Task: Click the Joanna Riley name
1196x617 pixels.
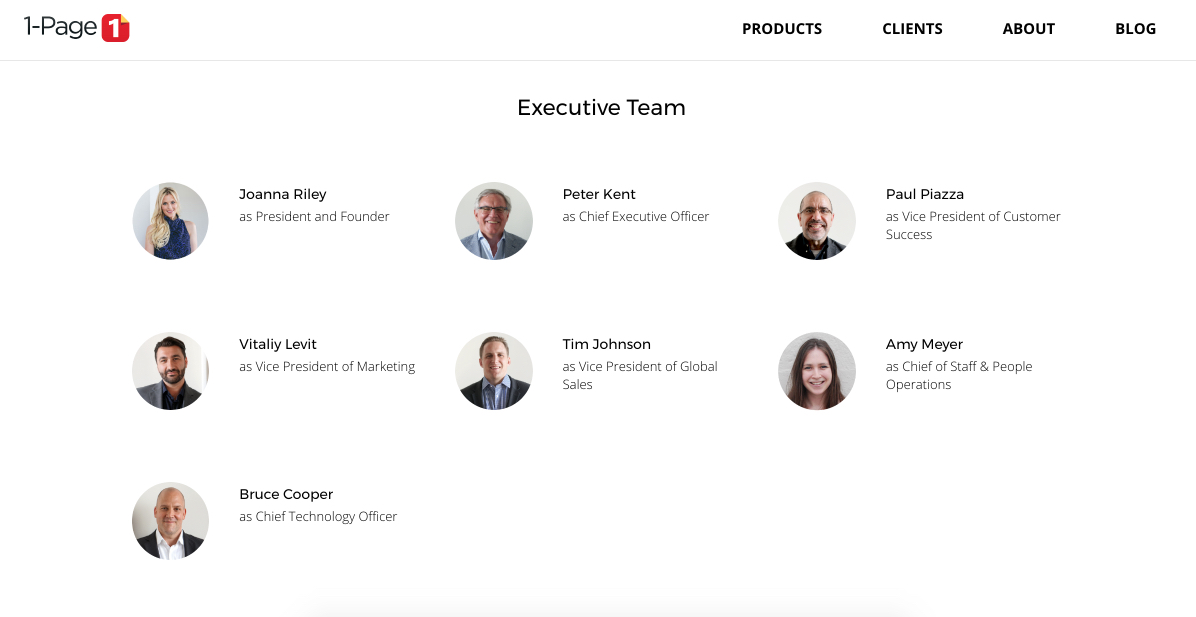Action: 282,194
